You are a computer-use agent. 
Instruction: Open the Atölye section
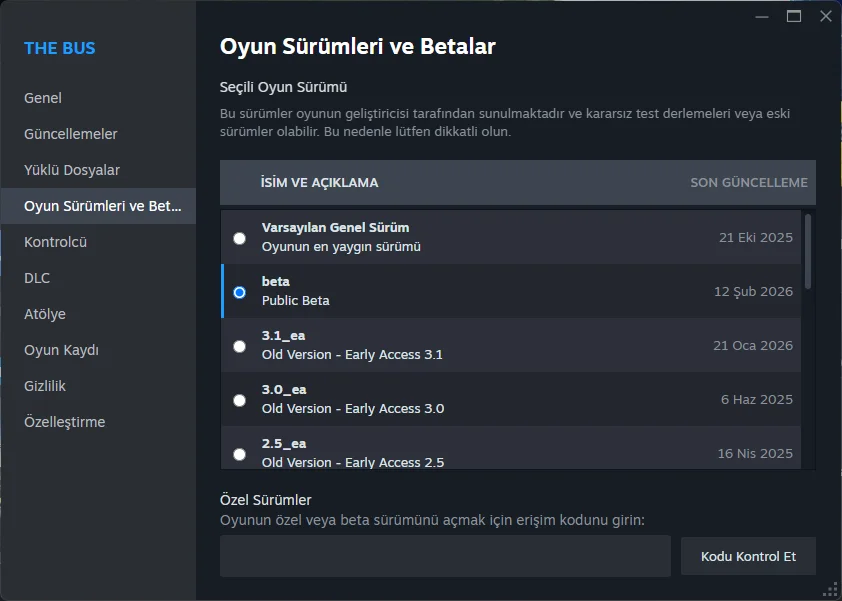point(45,314)
